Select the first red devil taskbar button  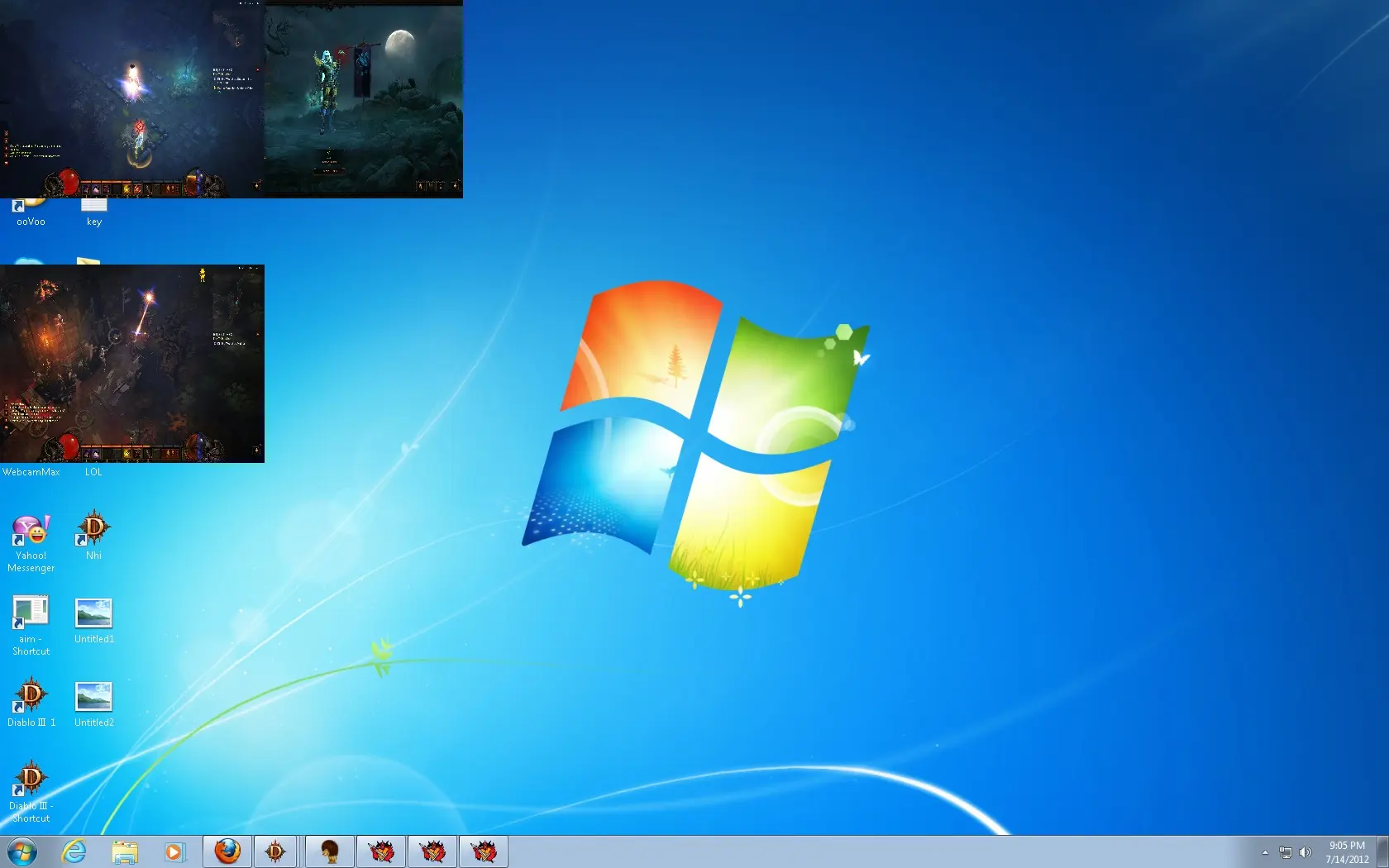click(381, 851)
